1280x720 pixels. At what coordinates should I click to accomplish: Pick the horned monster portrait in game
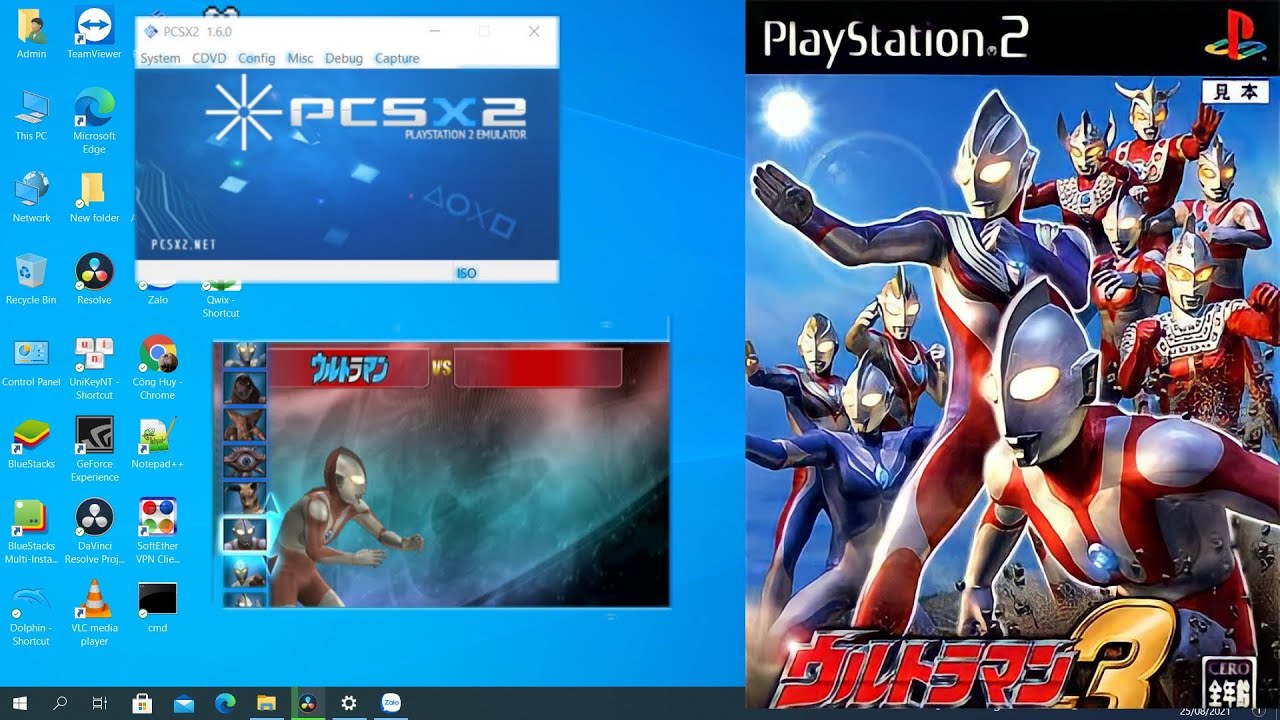click(245, 496)
